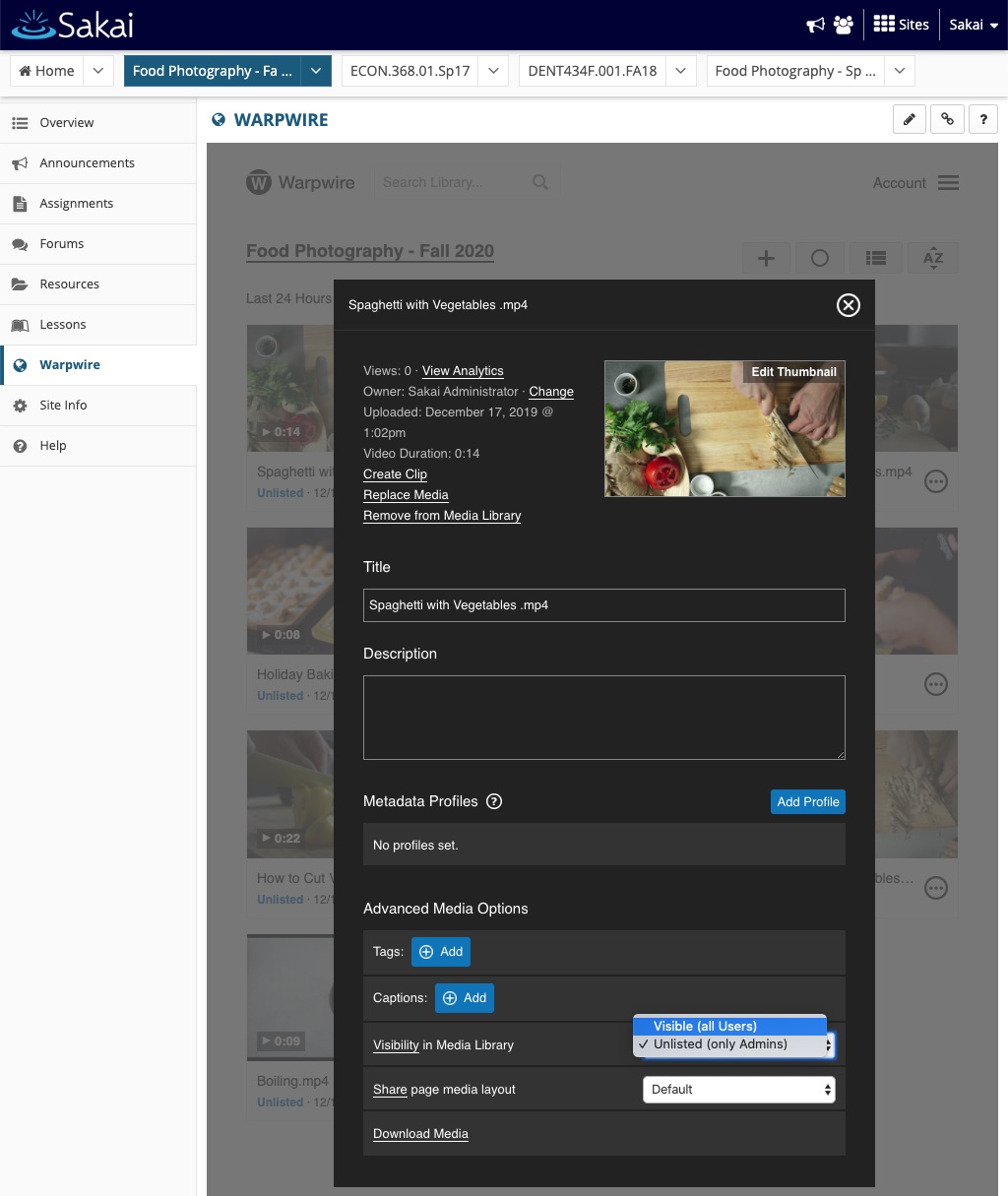This screenshot has width=1008, height=1196.
Task: Click the direct link chain icon
Action: [x=947, y=120]
